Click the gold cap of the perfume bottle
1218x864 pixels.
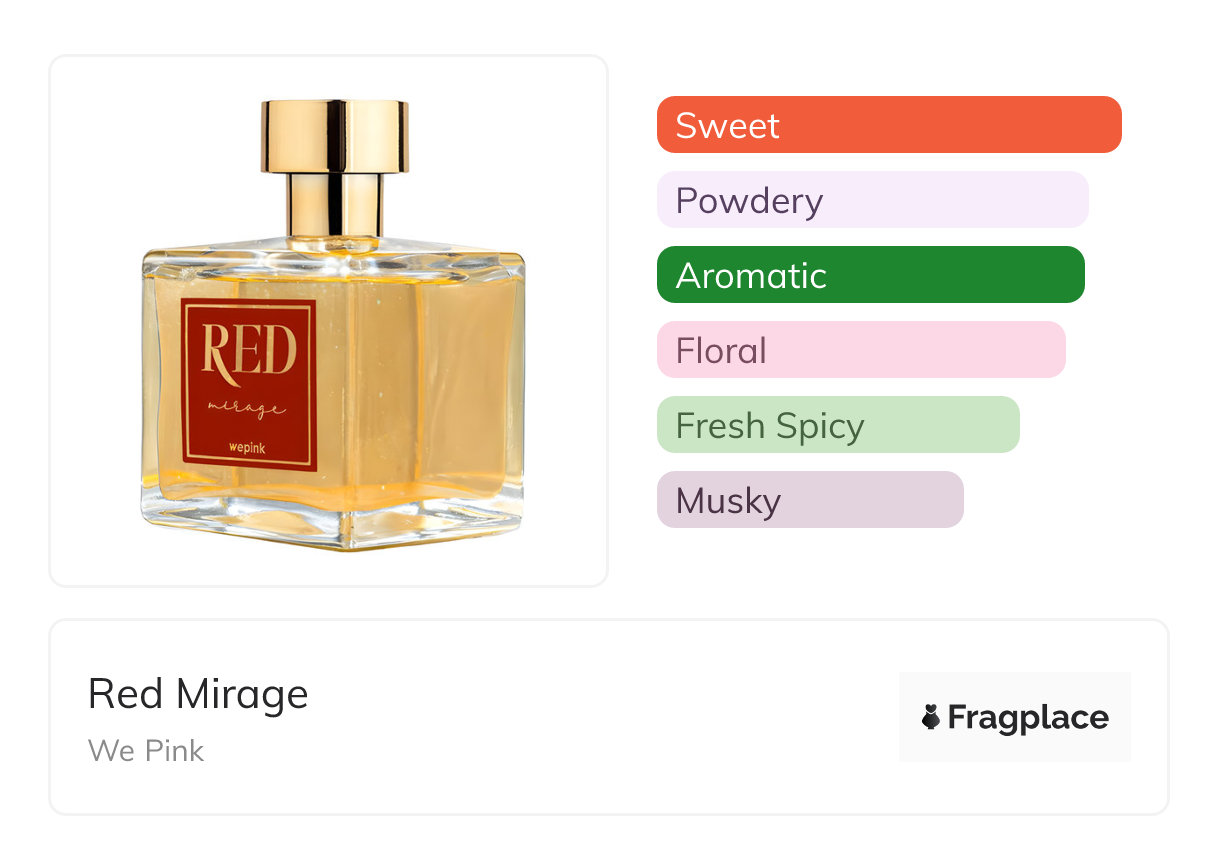coord(335,136)
